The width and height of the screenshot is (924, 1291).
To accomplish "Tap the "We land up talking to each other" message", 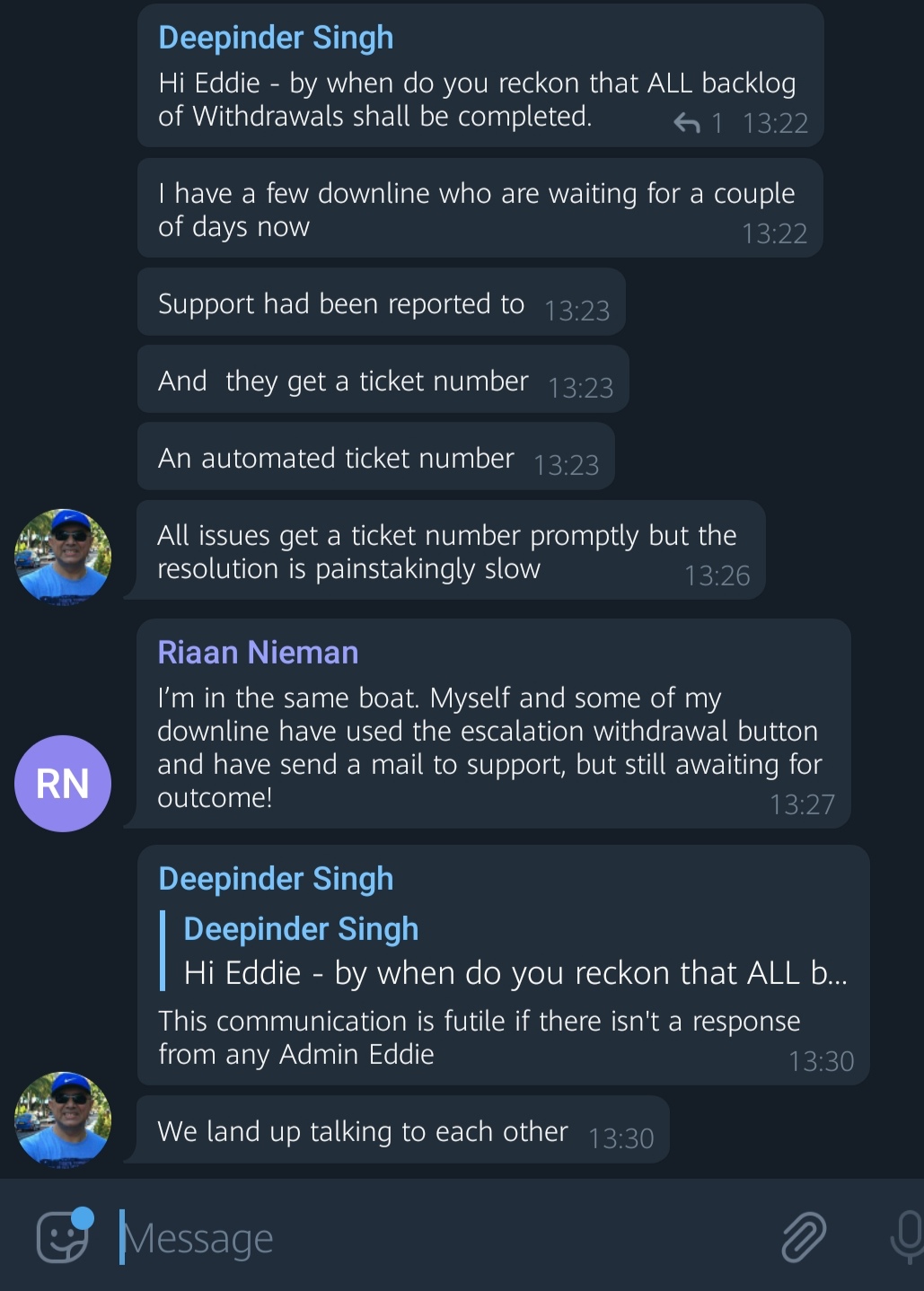I will click(363, 1132).
